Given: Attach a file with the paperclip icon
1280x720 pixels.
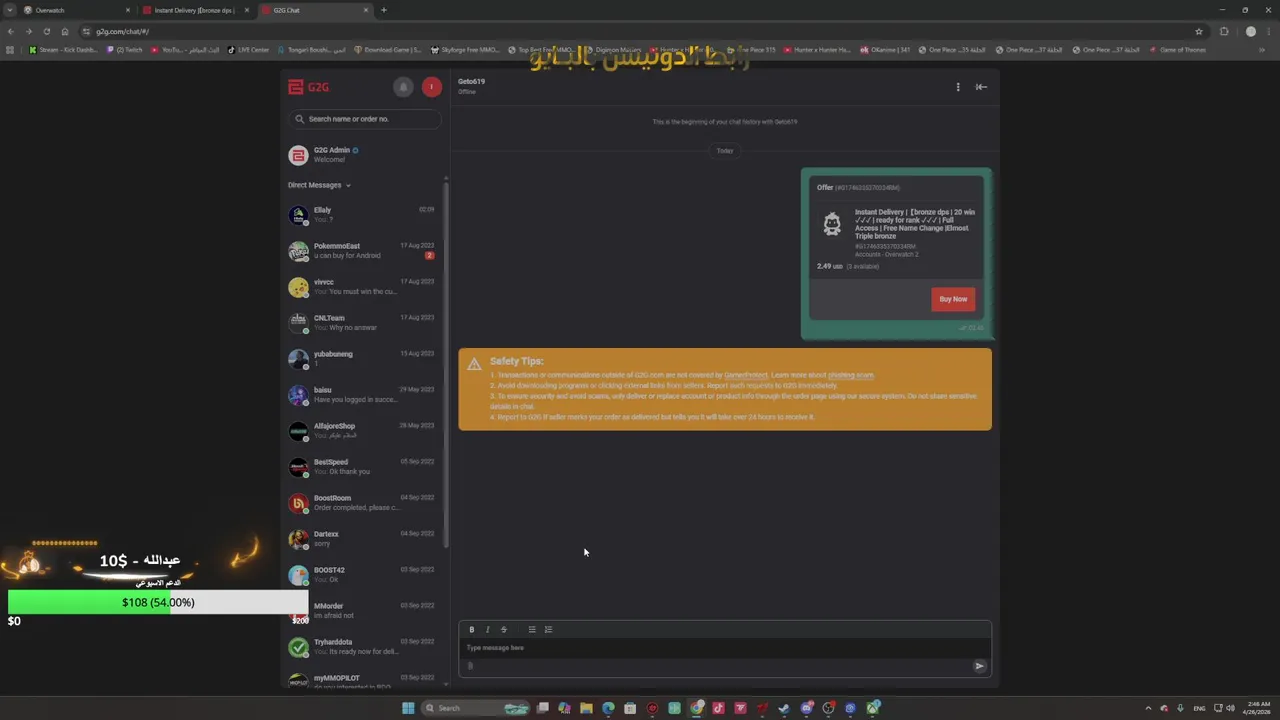Looking at the screenshot, I should [x=470, y=666].
